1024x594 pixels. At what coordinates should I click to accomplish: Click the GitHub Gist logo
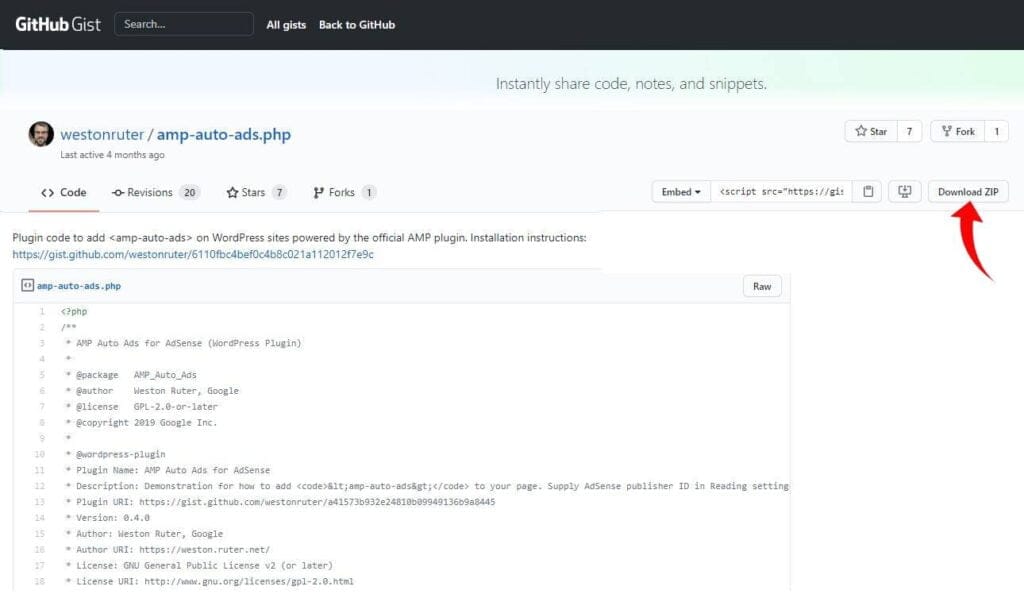tap(58, 24)
